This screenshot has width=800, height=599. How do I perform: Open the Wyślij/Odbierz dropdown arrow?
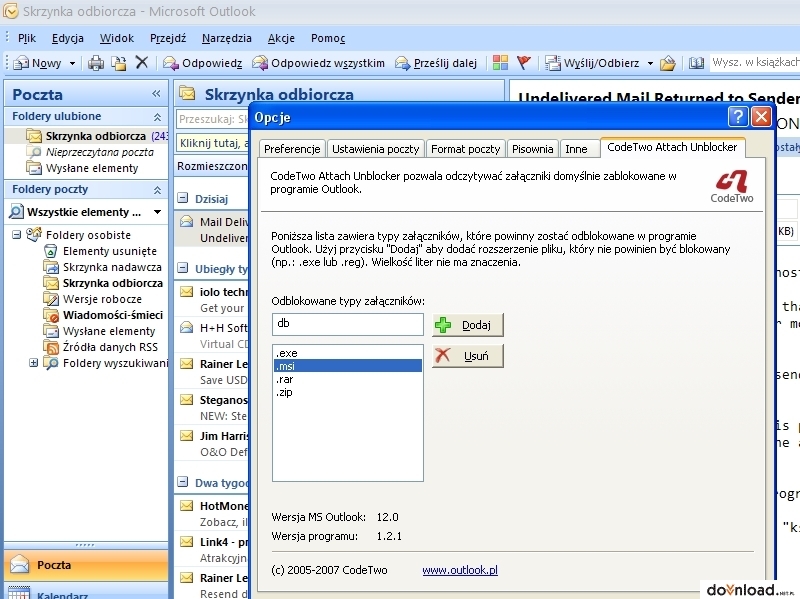click(x=650, y=64)
